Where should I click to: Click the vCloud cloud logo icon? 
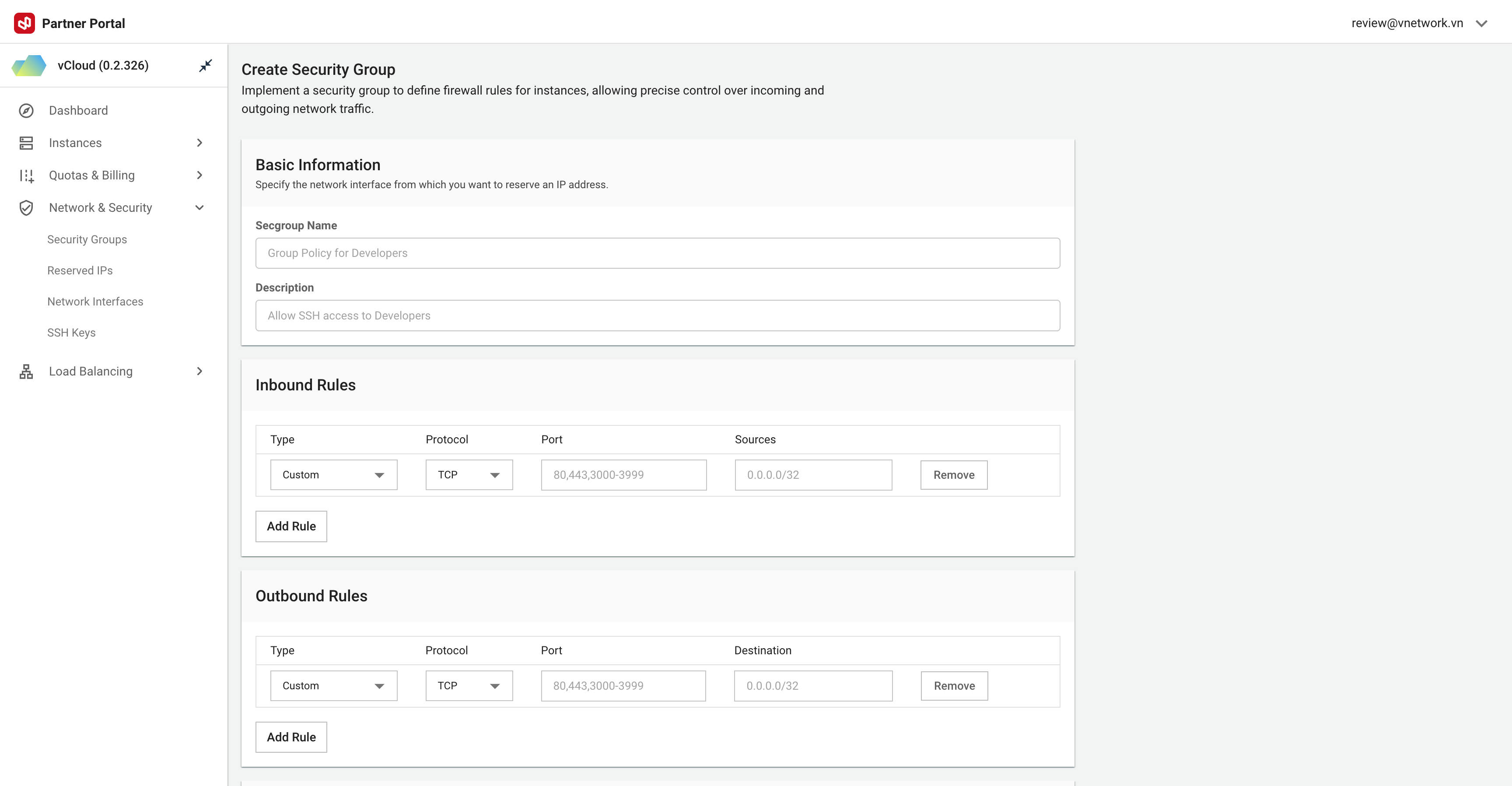coord(29,65)
